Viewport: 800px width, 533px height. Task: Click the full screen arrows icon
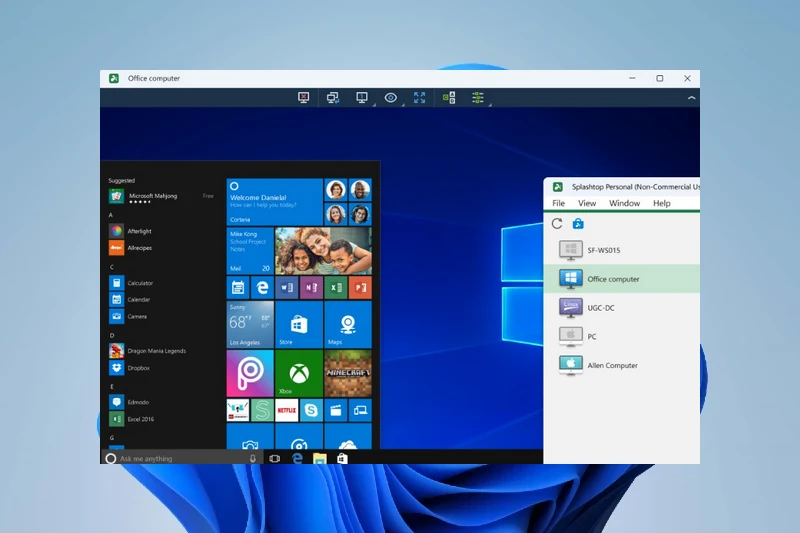pos(419,97)
